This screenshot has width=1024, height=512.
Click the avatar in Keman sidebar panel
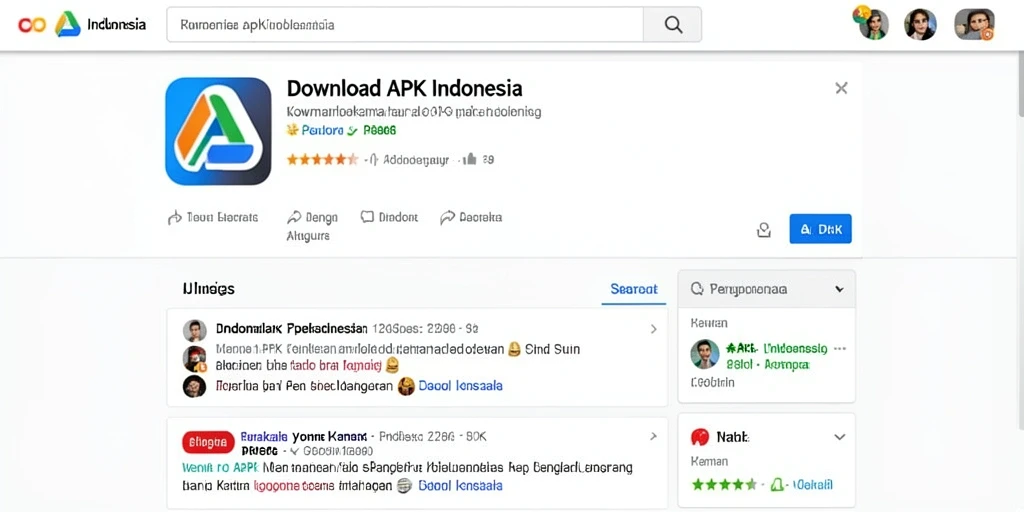coord(705,355)
